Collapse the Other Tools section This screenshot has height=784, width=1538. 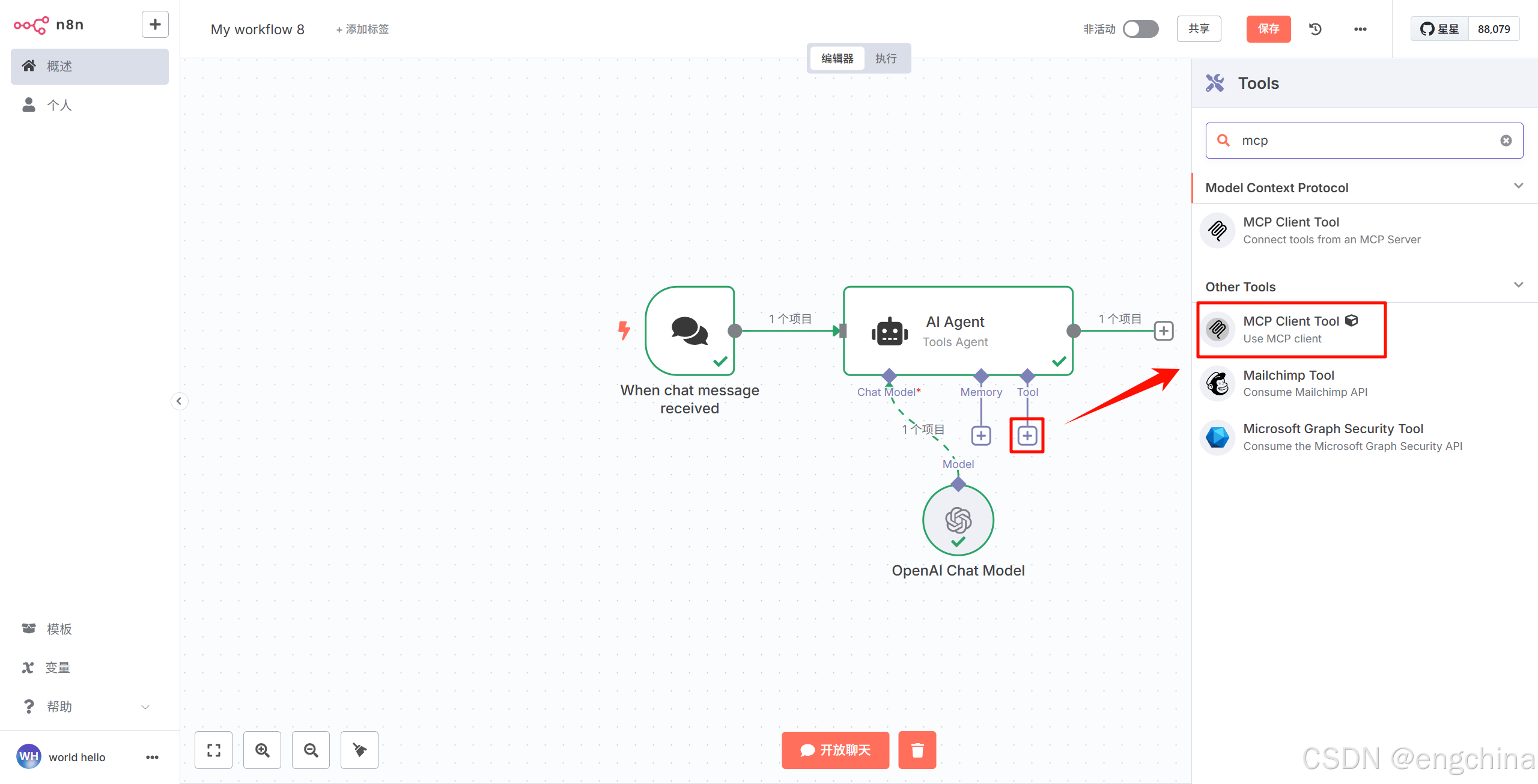(x=1518, y=285)
